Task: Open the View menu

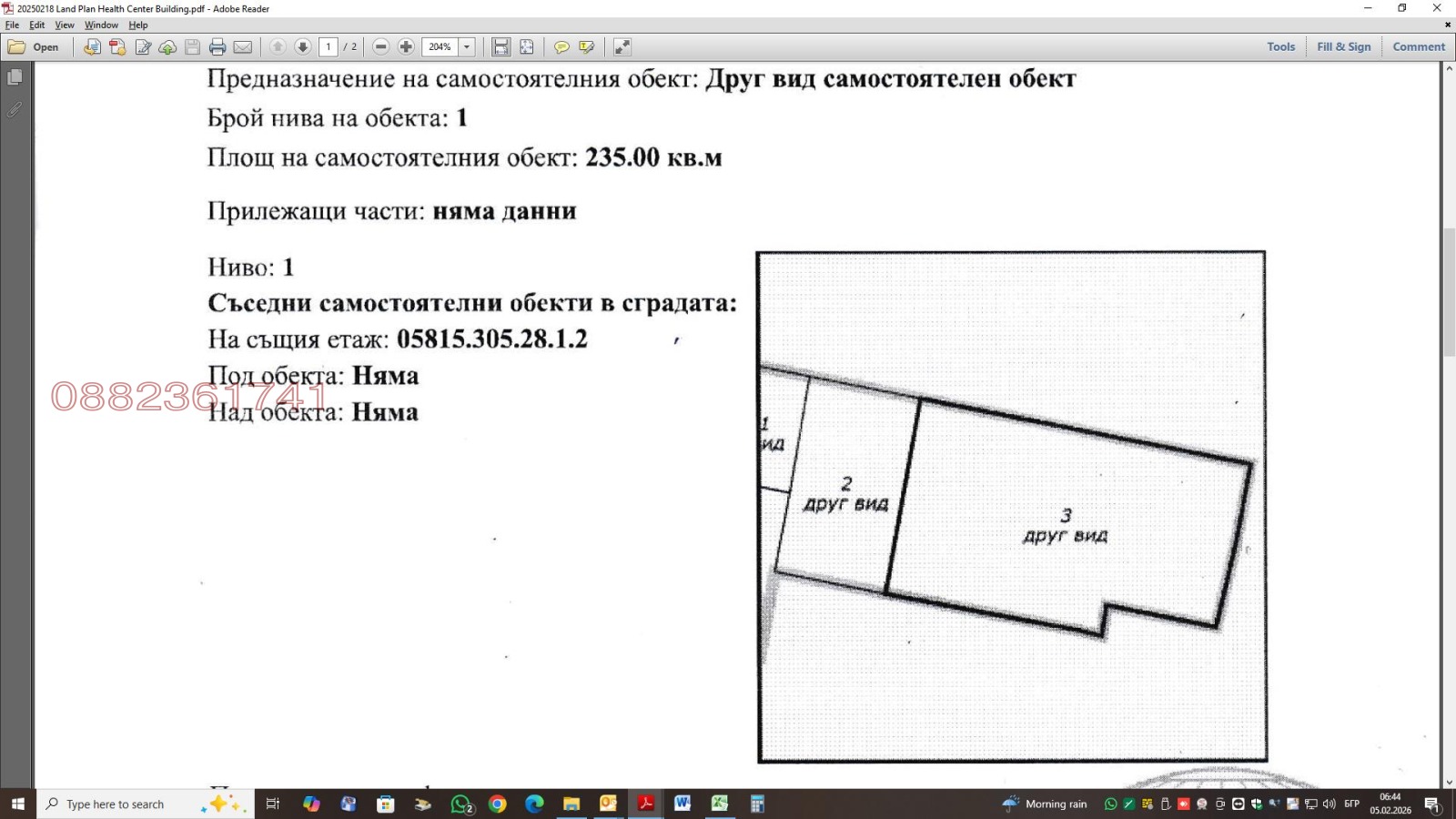Action: [x=65, y=25]
